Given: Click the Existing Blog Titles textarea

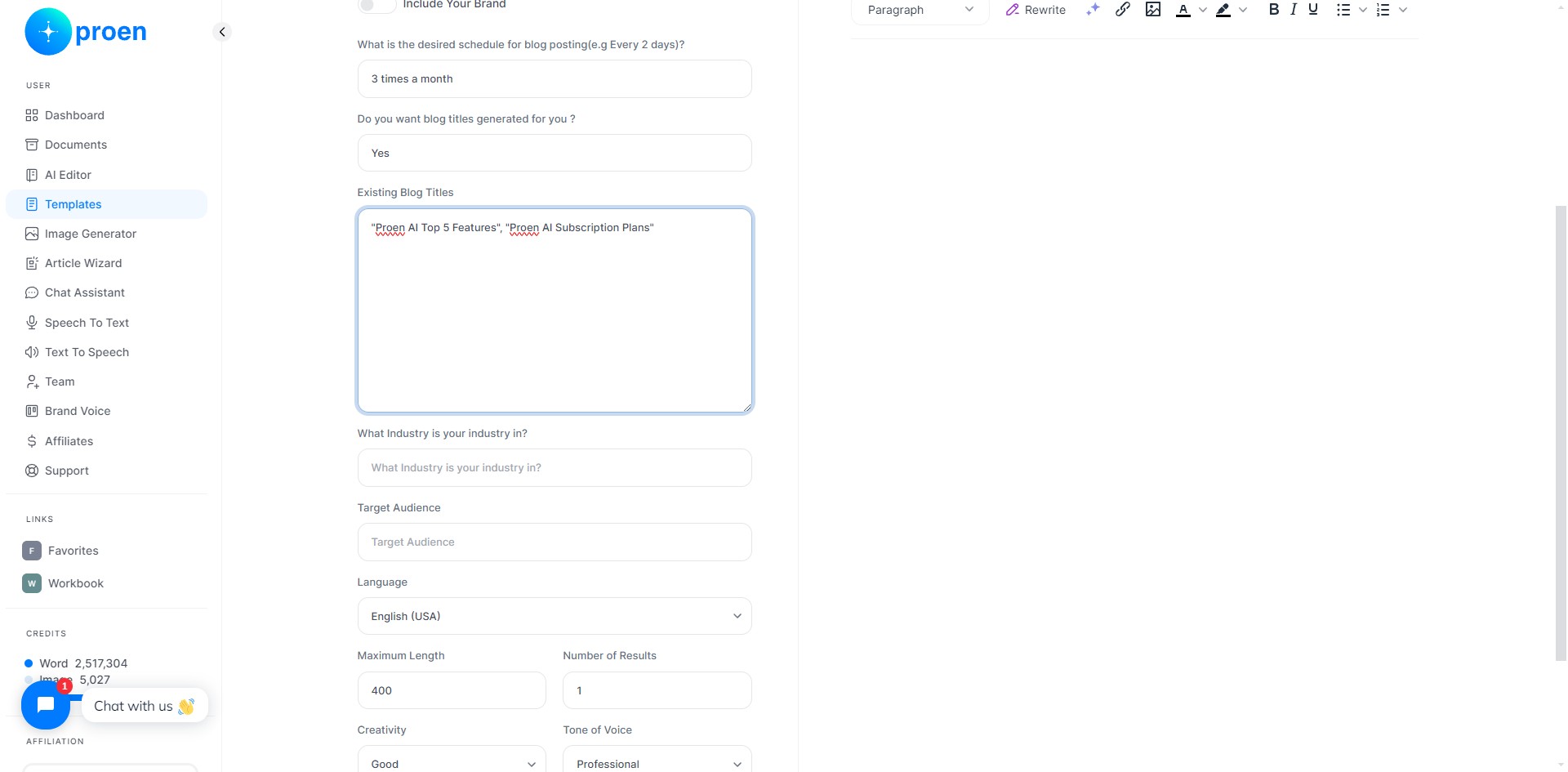Looking at the screenshot, I should pos(555,310).
